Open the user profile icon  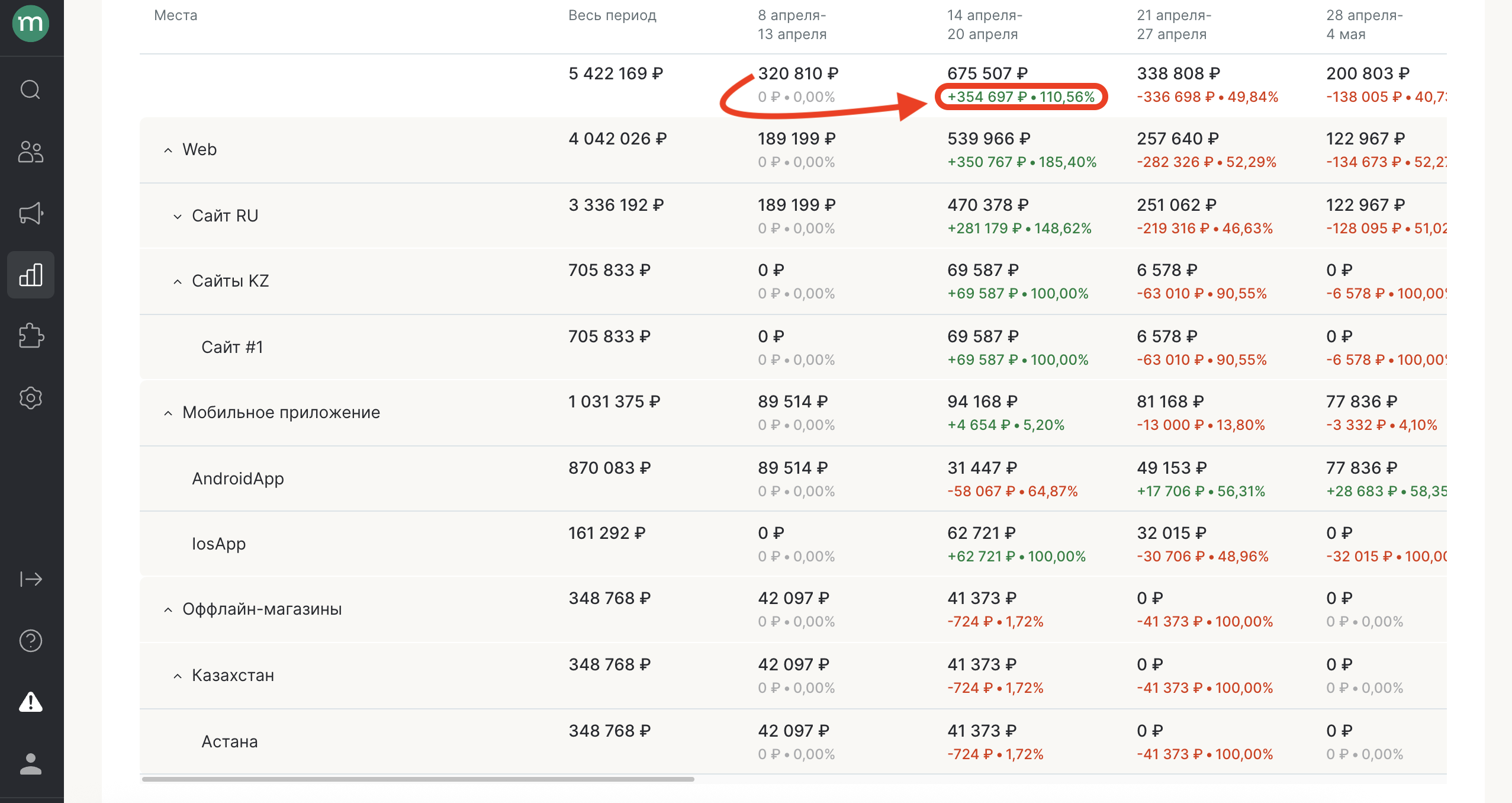[x=31, y=764]
